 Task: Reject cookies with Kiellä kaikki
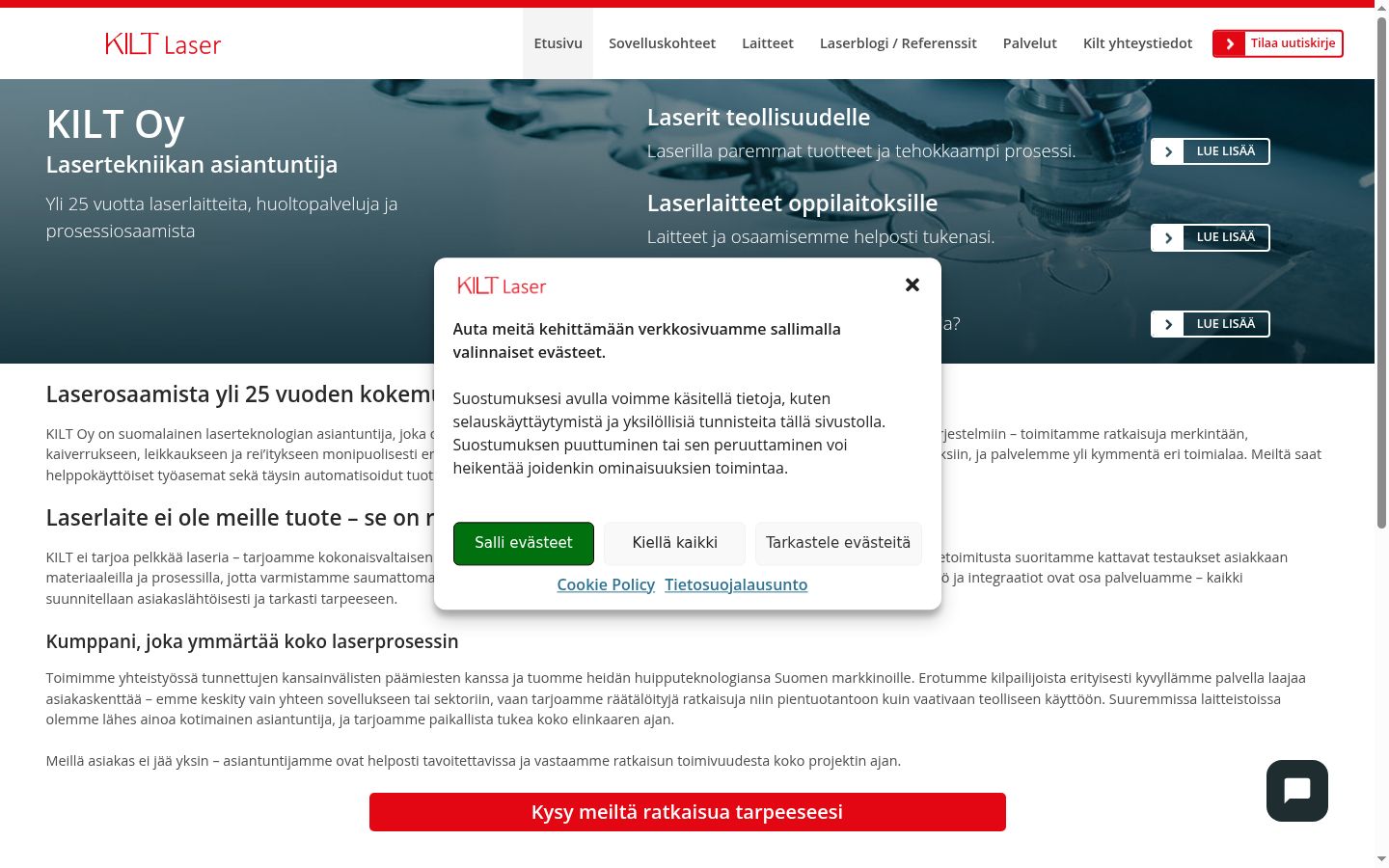pos(674,543)
